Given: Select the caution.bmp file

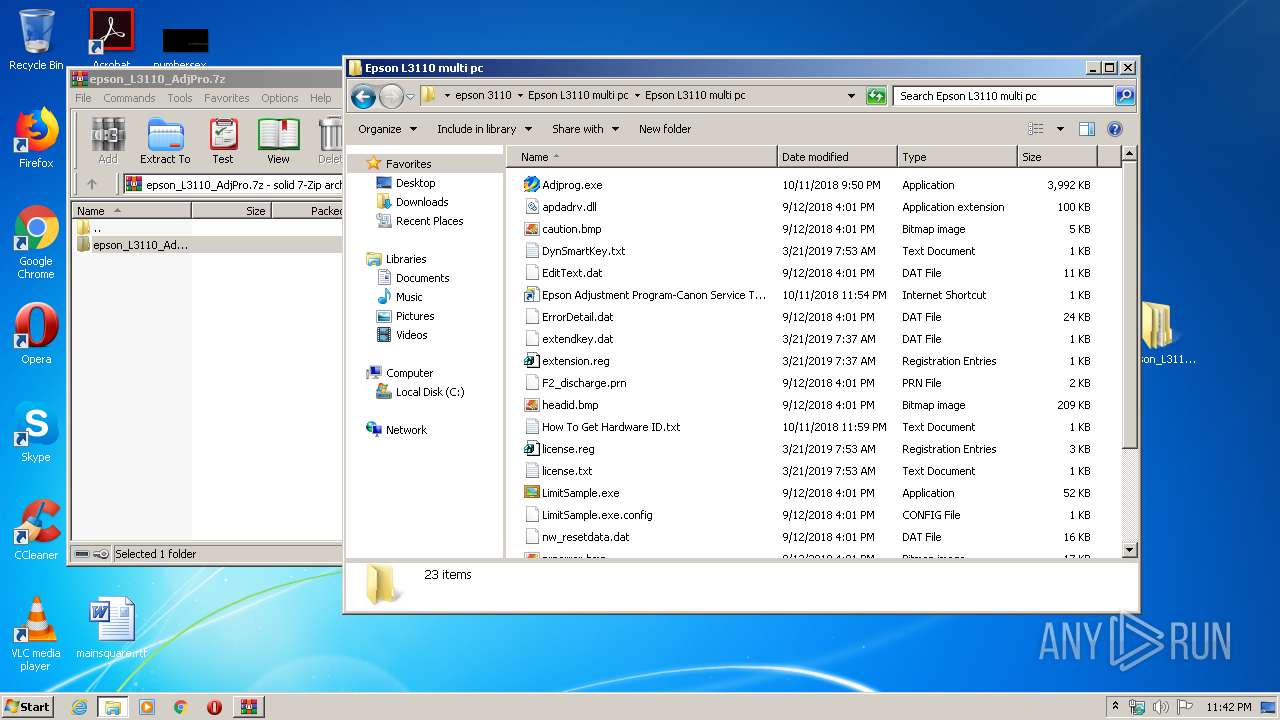Looking at the screenshot, I should pyautogui.click(x=572, y=229).
